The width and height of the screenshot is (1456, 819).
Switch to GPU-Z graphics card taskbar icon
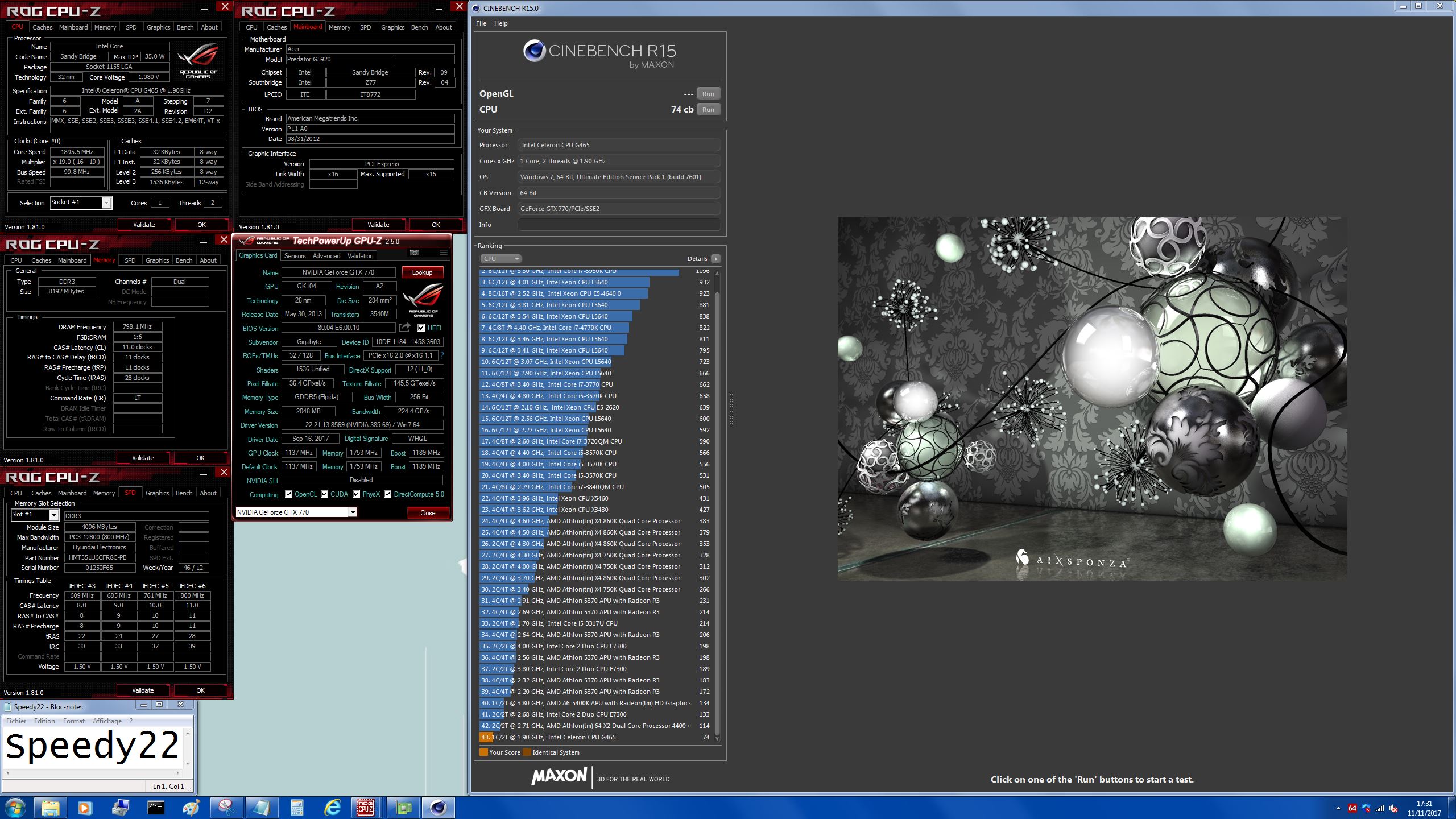point(403,808)
